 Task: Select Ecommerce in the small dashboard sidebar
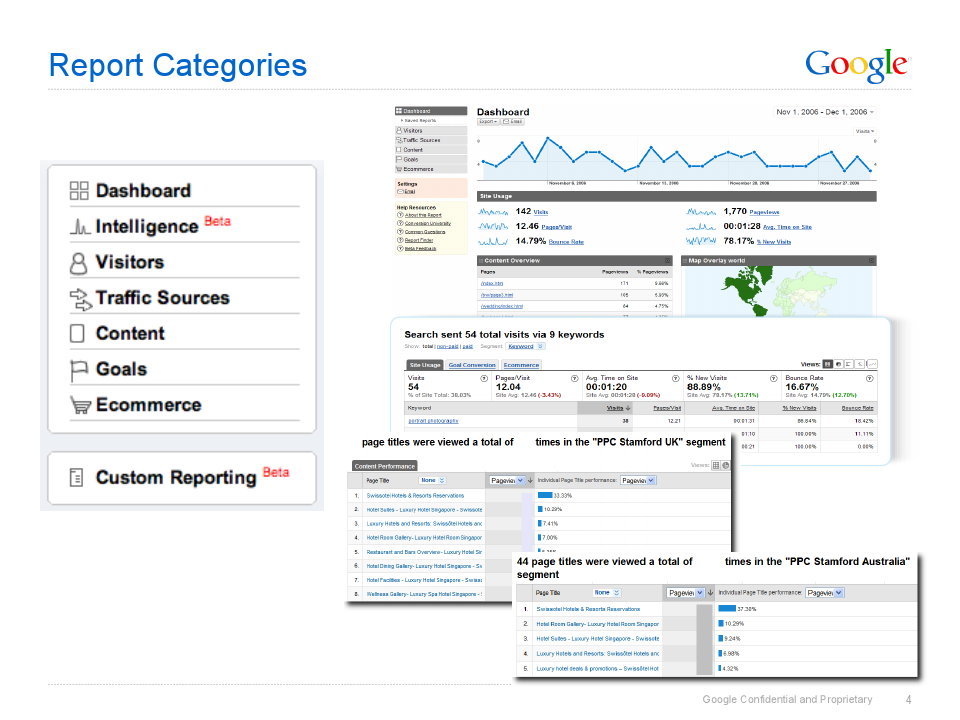click(431, 169)
